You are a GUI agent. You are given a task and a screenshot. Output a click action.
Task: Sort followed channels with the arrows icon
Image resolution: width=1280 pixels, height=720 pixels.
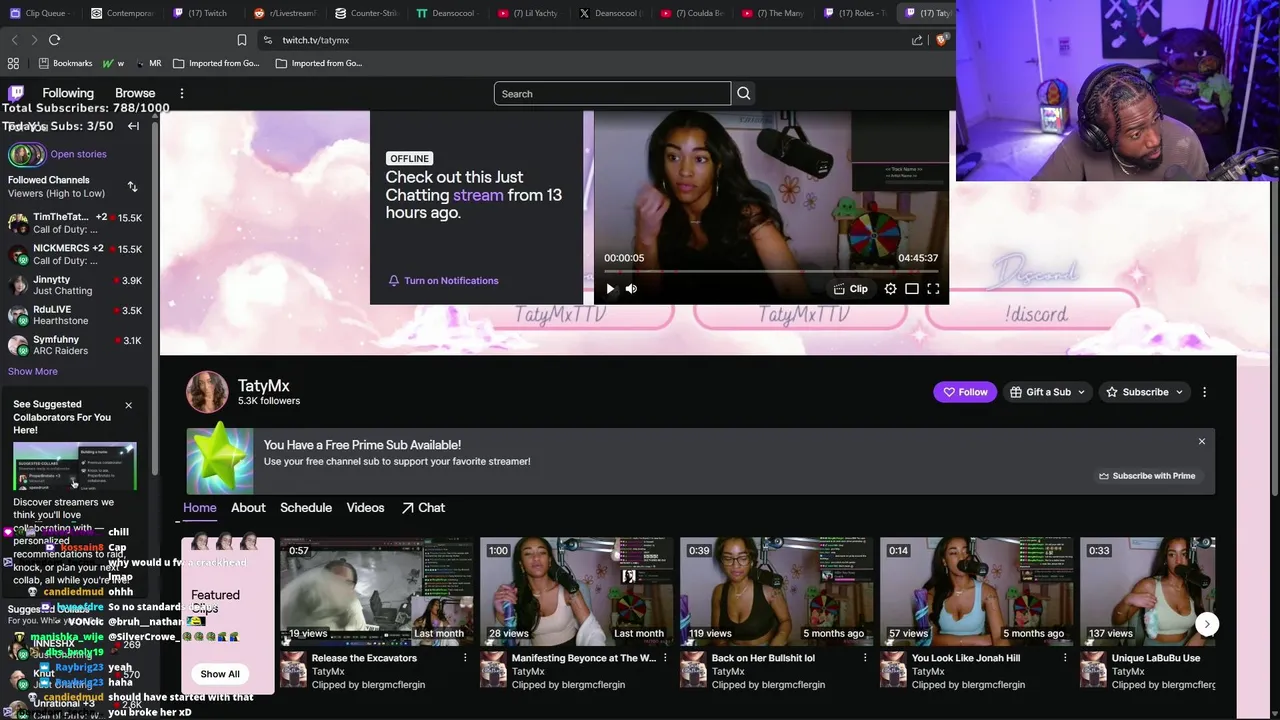coord(132,187)
